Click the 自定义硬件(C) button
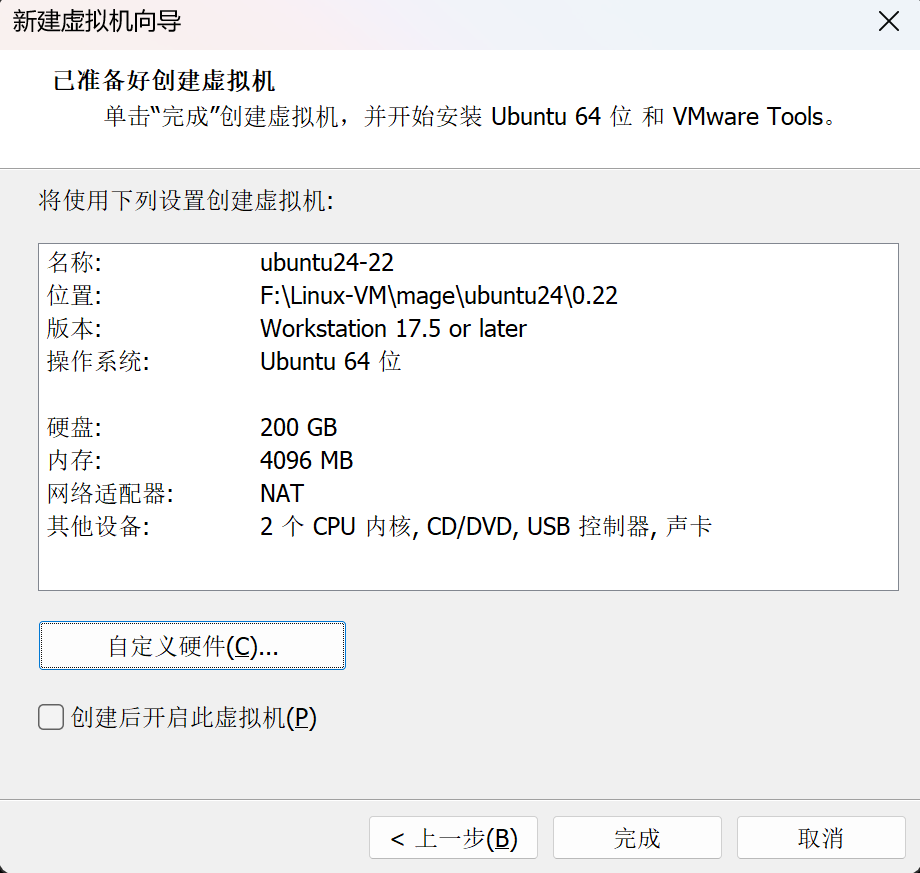 pyautogui.click(x=191, y=645)
